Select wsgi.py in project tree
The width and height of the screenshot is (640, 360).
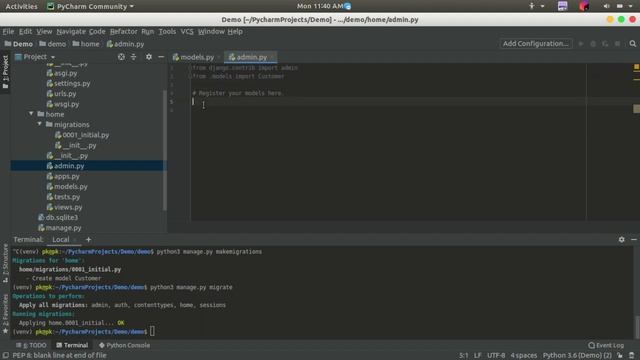point(66,104)
